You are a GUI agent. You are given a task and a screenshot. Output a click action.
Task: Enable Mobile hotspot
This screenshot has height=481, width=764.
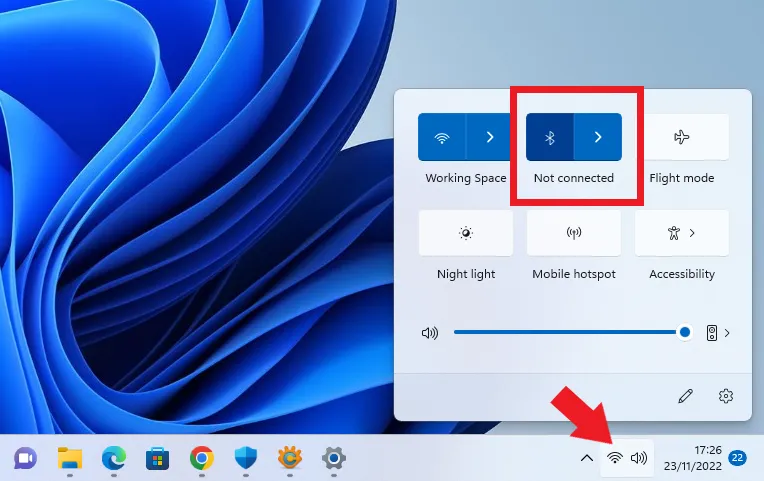574,233
